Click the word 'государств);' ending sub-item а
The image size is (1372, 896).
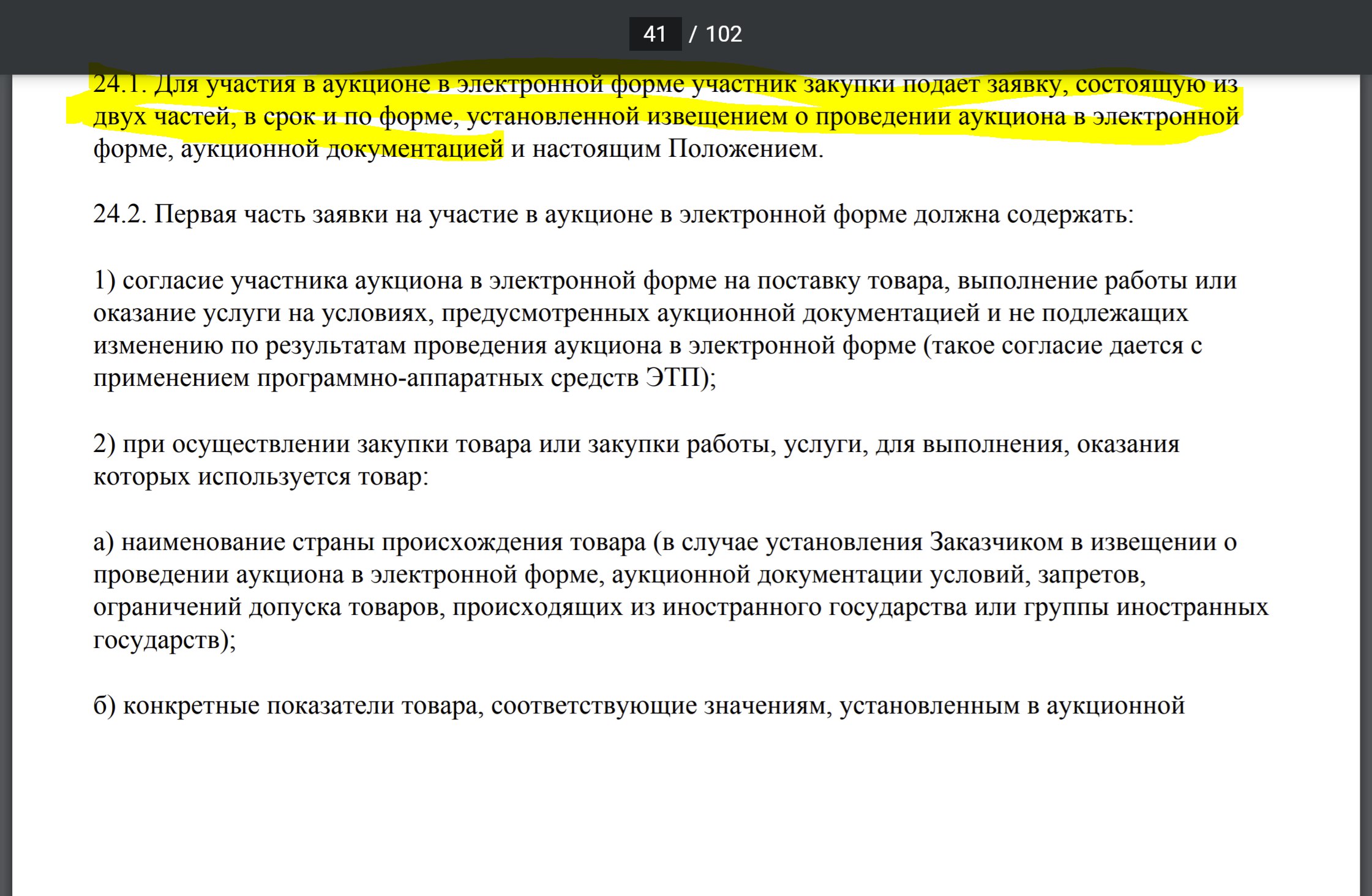pyautogui.click(x=164, y=640)
